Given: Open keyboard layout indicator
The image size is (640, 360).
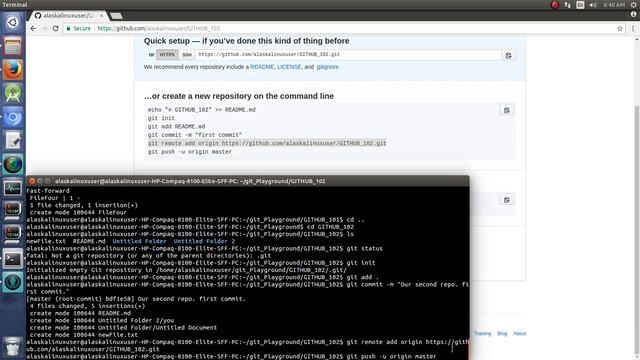Looking at the screenshot, I should (580, 5).
